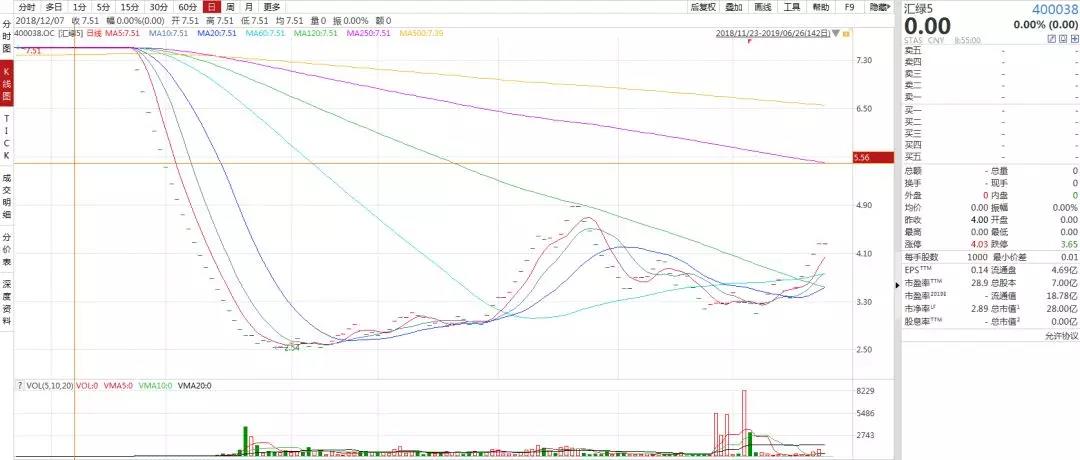Click the 帮助 help button
The image size is (1080, 460).
pyautogui.click(x=820, y=6)
